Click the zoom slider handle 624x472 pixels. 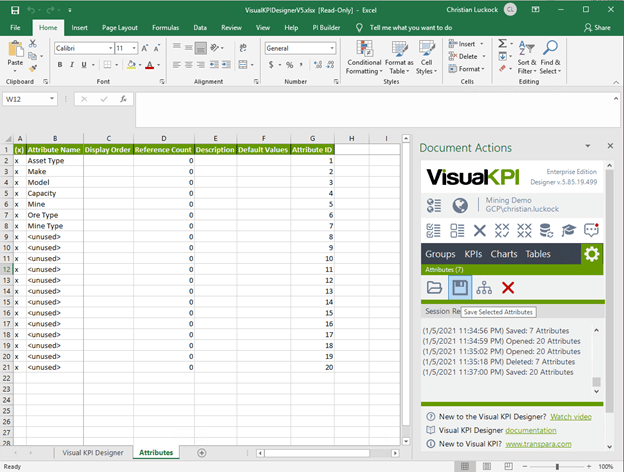pyautogui.click(x=557, y=466)
